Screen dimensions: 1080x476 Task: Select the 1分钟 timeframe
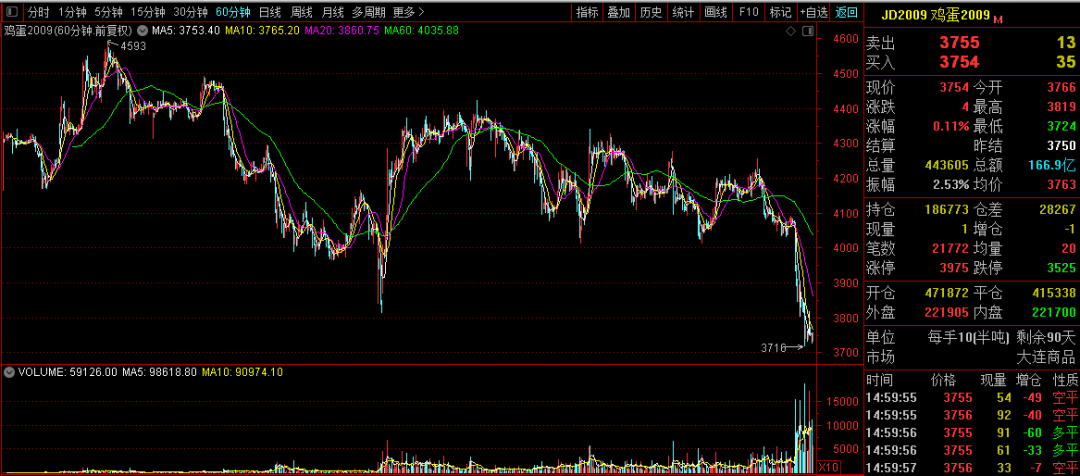[72, 12]
